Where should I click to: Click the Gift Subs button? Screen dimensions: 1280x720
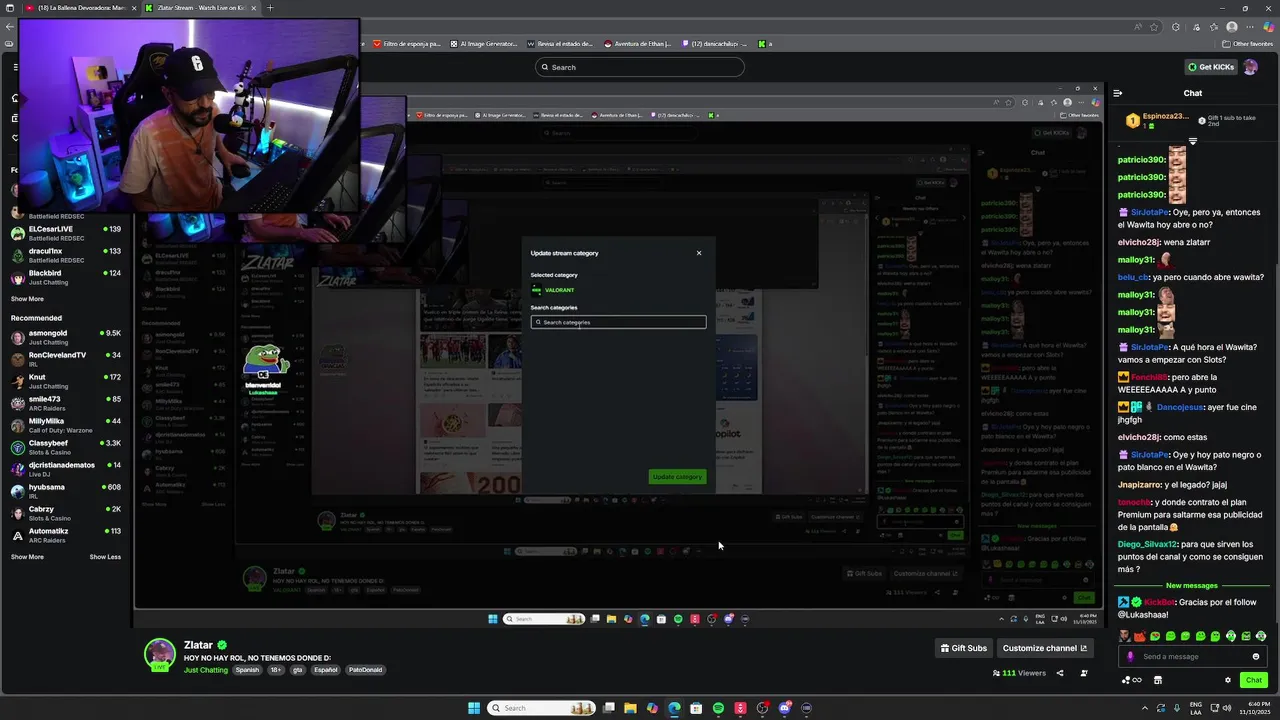pos(964,648)
